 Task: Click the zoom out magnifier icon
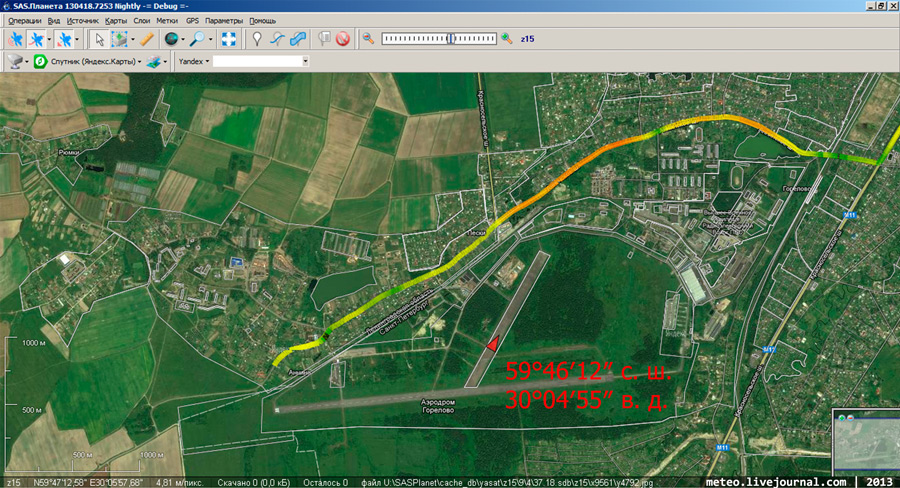coord(368,39)
